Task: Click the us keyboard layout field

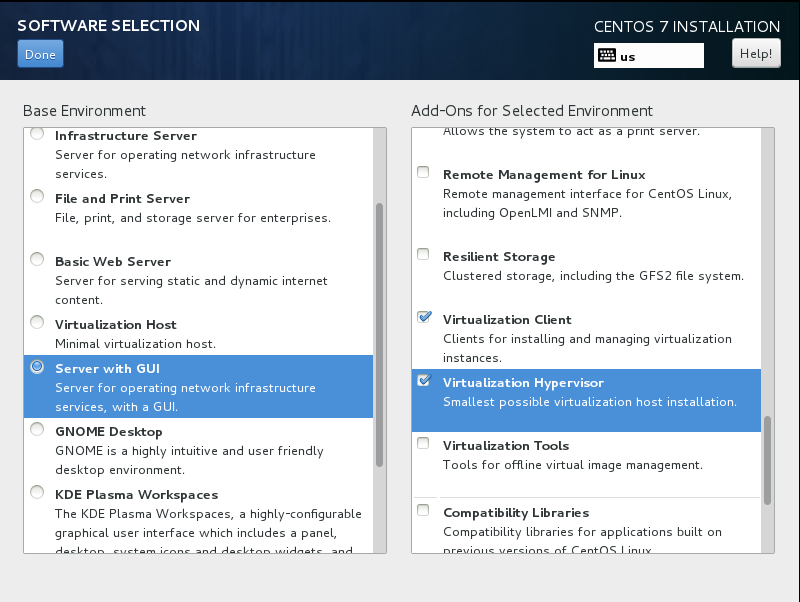Action: (x=648, y=56)
